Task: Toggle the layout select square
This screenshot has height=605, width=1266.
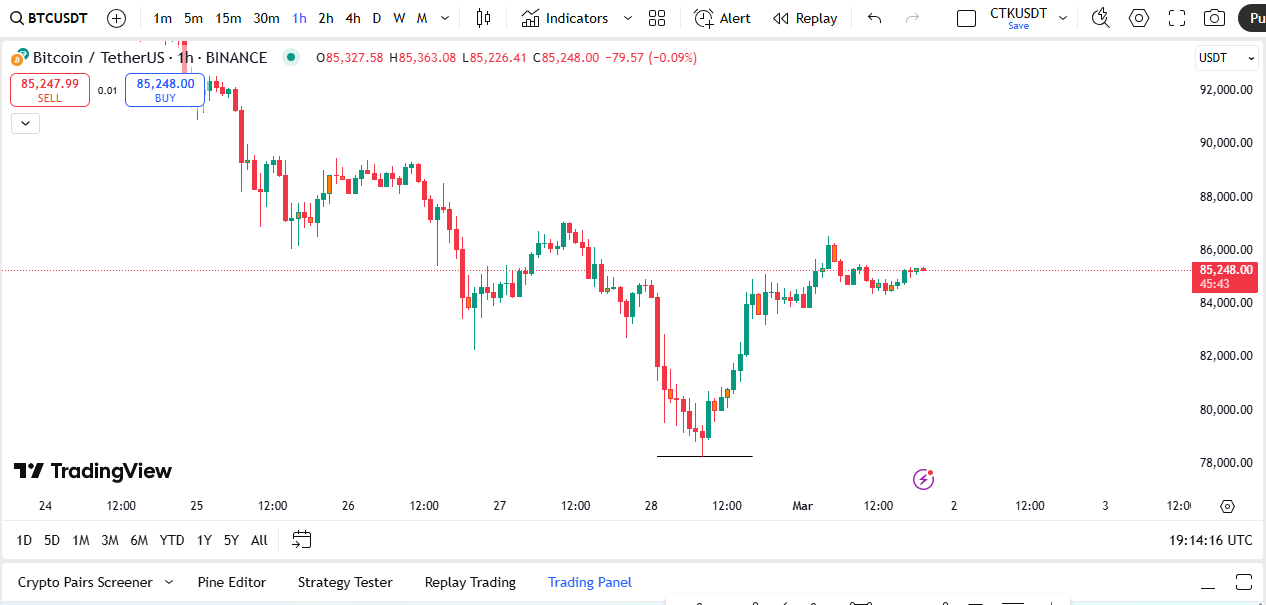Action: click(966, 18)
